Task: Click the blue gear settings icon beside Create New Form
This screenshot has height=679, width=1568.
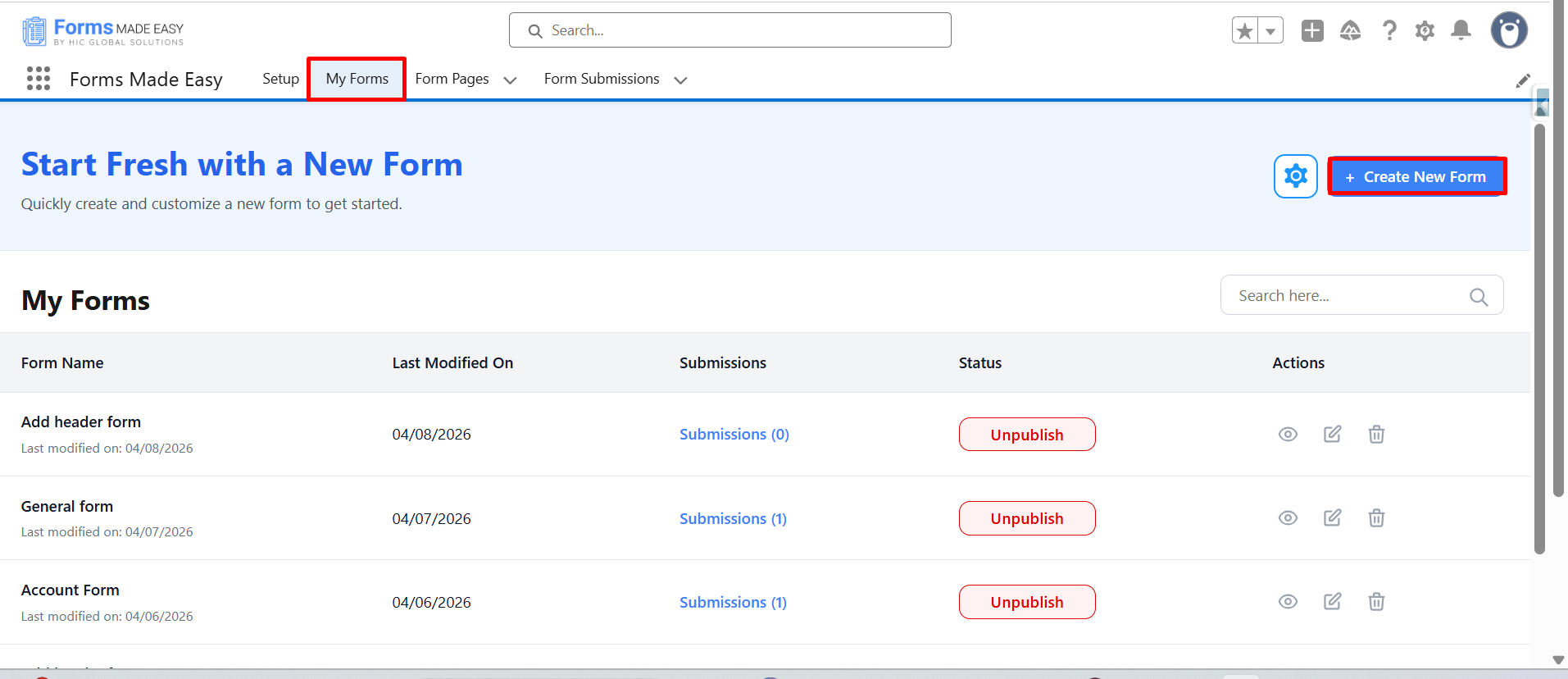Action: pos(1295,176)
